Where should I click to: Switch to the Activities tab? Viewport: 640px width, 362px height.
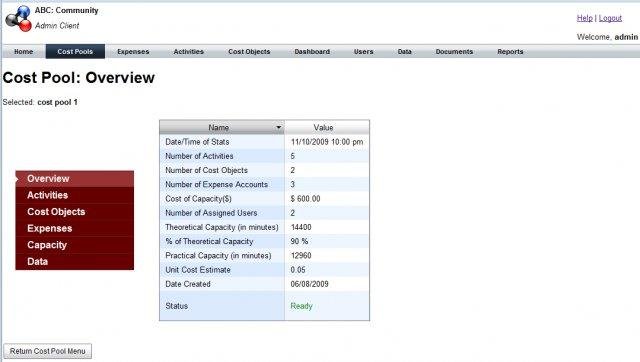(189, 51)
